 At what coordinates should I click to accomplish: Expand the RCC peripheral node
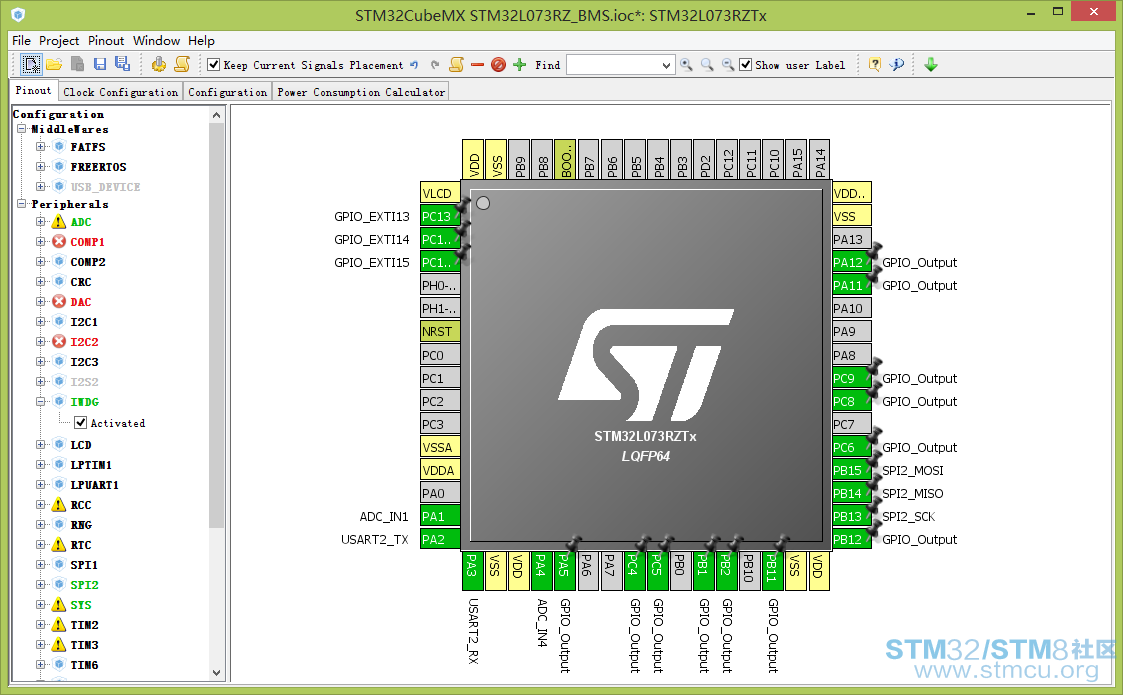tap(41, 504)
